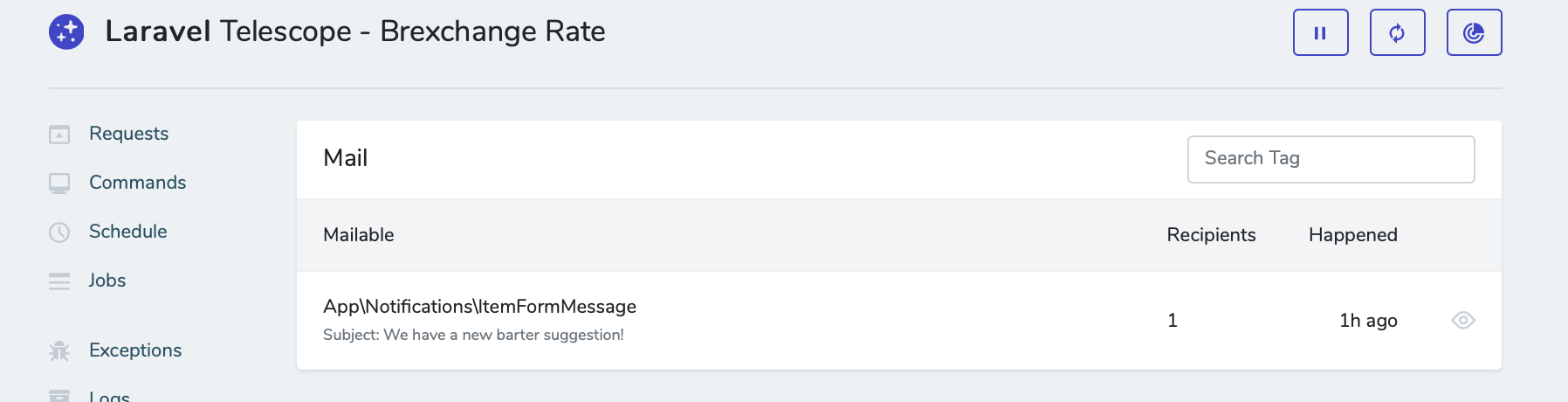
Task: Pause Telescope recording
Action: [1320, 33]
